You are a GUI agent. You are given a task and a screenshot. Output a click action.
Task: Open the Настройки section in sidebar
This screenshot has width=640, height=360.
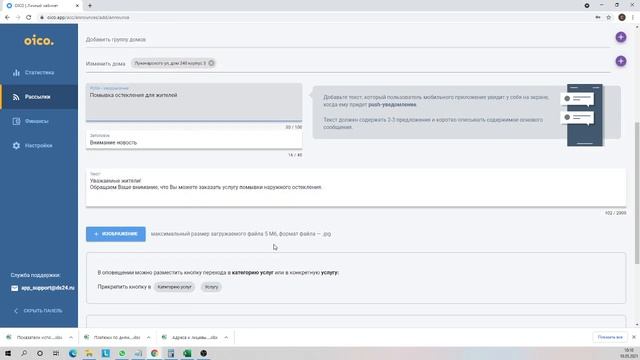39,146
